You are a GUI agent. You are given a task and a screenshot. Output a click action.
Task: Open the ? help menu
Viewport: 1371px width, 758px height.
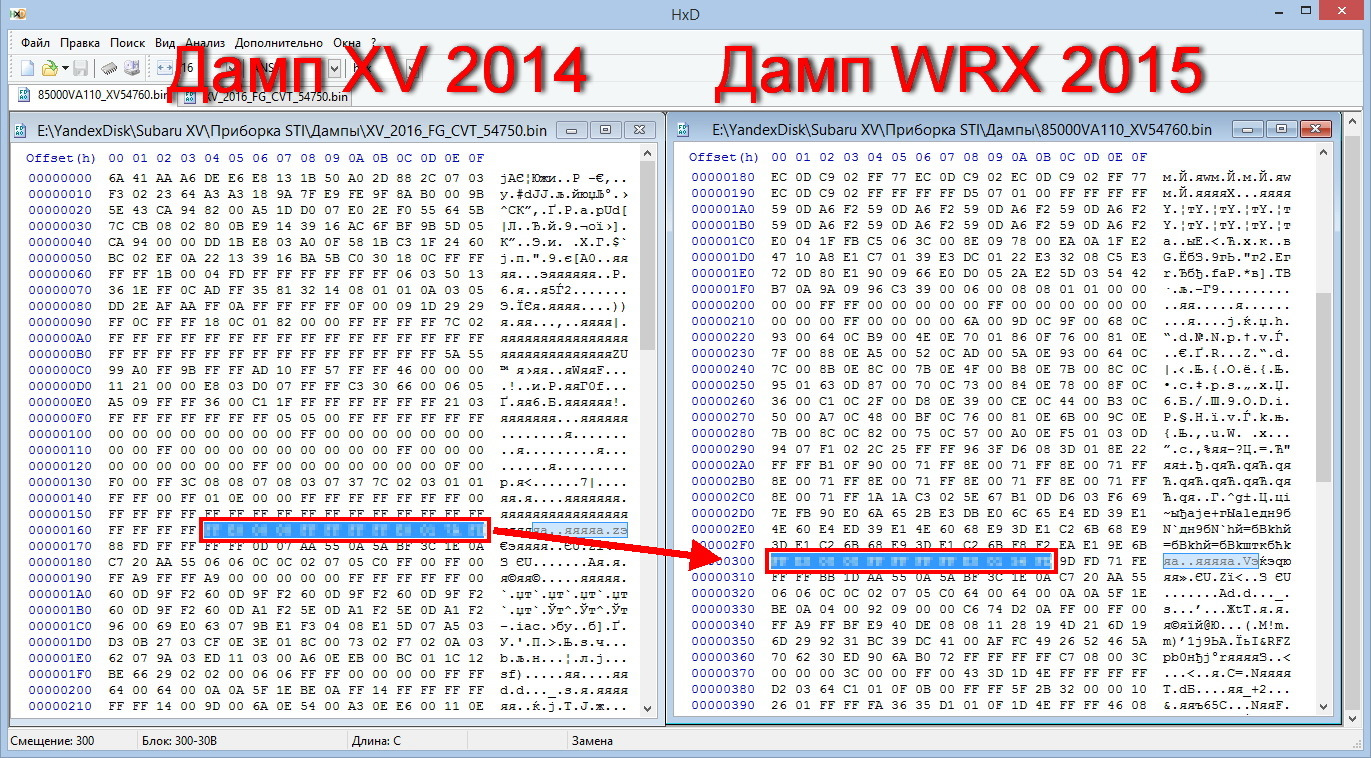[x=373, y=43]
